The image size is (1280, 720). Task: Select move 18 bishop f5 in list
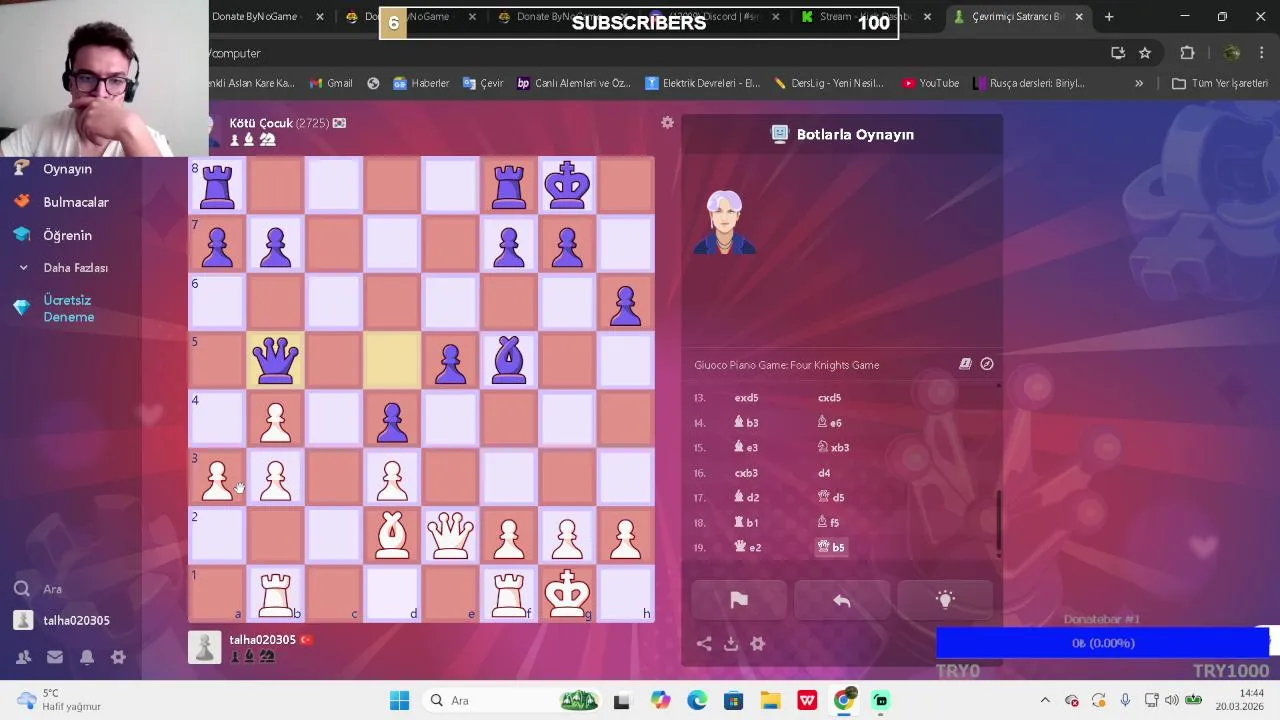[x=828, y=522]
